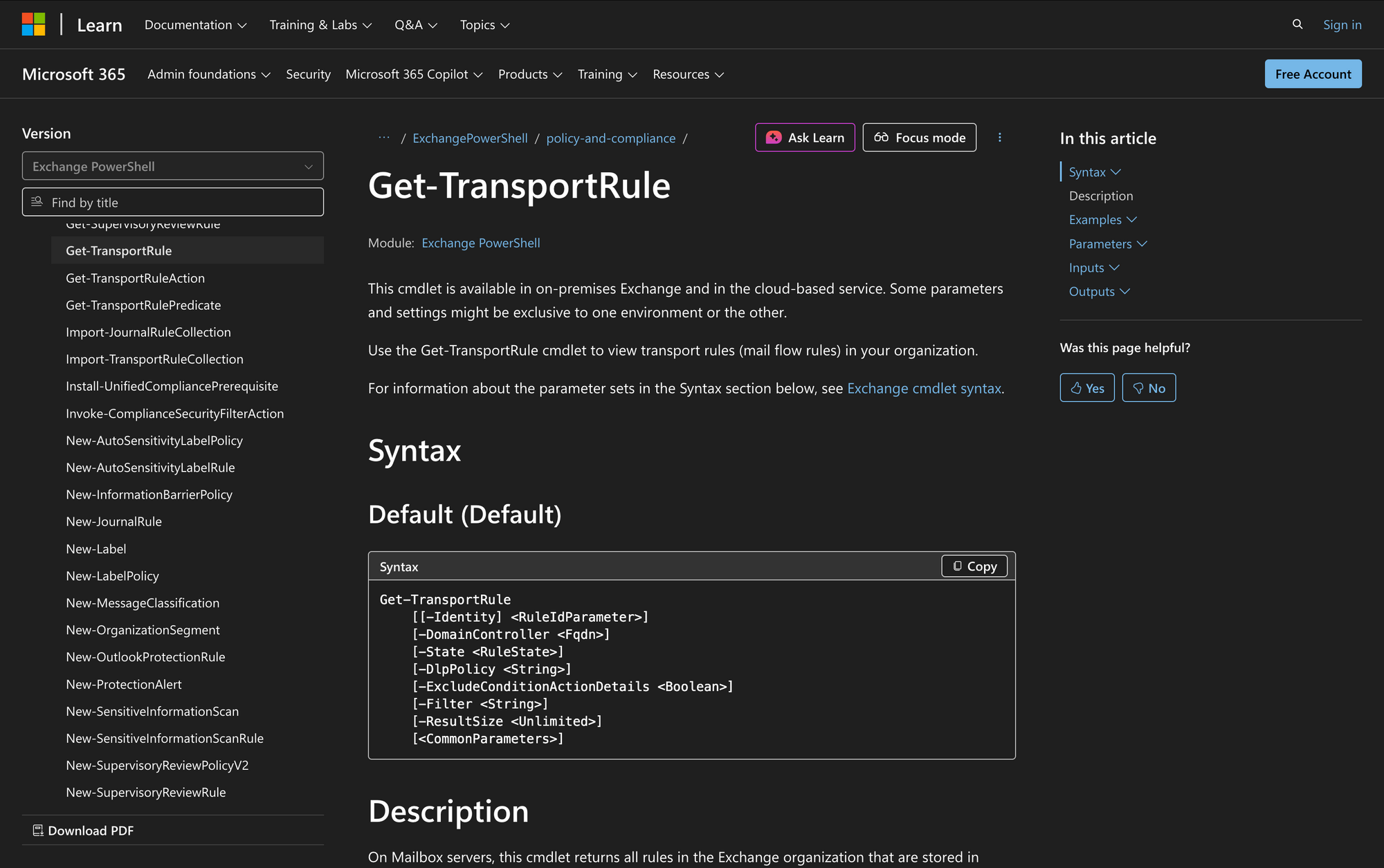Click the Download PDF icon
Viewport: 1384px width, 868px height.
click(38, 829)
